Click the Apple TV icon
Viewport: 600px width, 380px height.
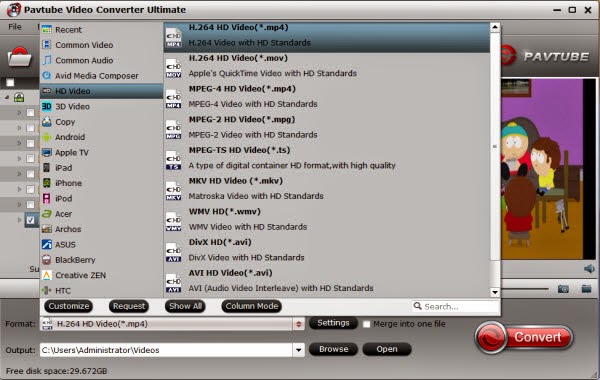point(47,152)
